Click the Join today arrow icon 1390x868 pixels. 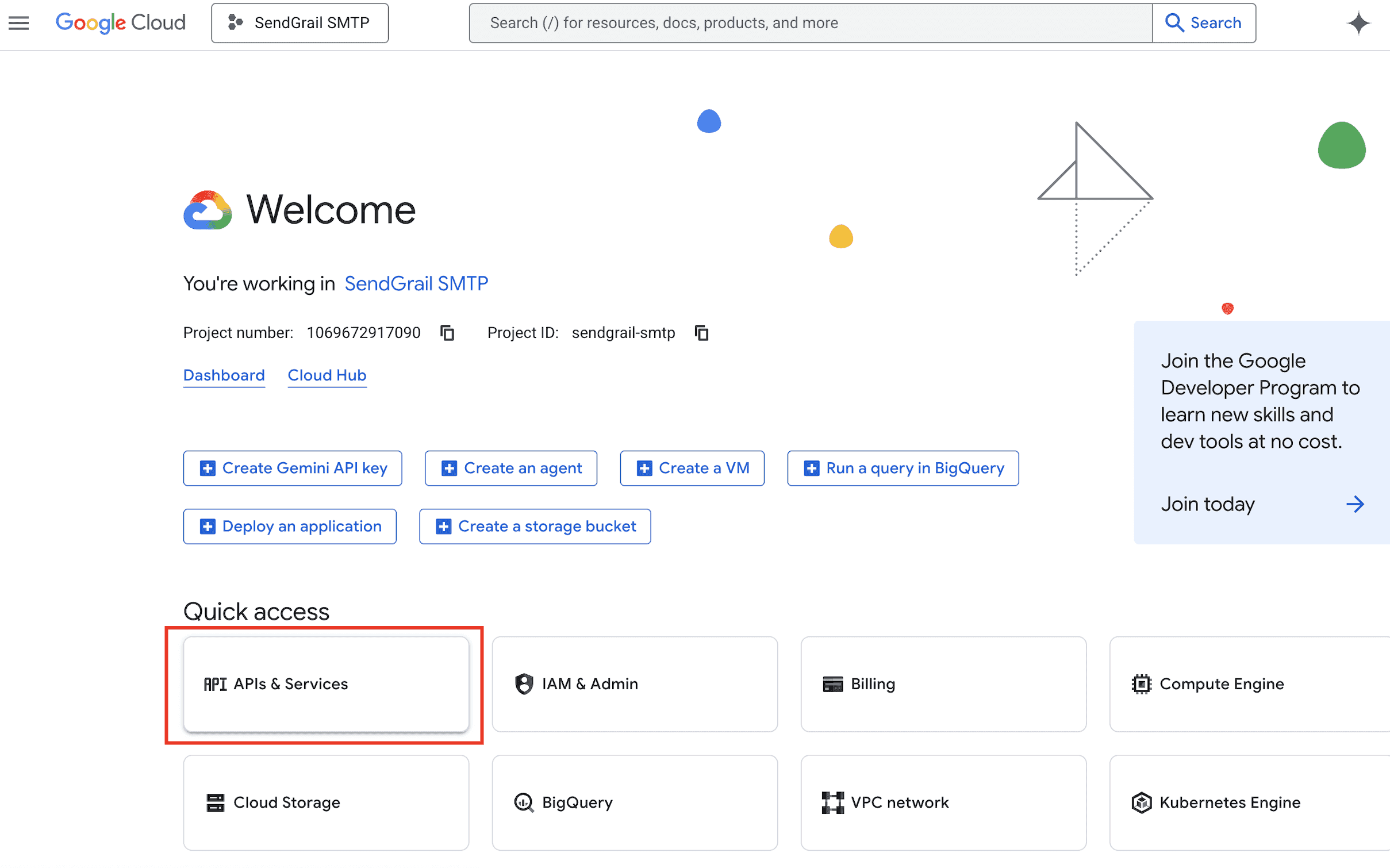1354,504
